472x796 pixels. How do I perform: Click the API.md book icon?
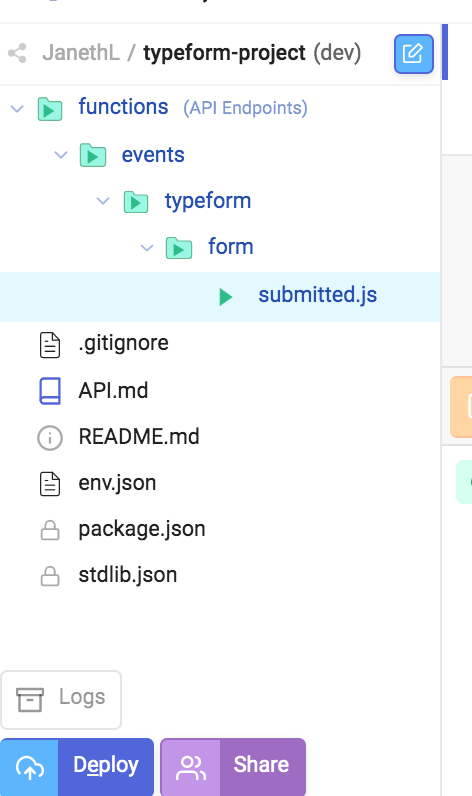pos(50,391)
